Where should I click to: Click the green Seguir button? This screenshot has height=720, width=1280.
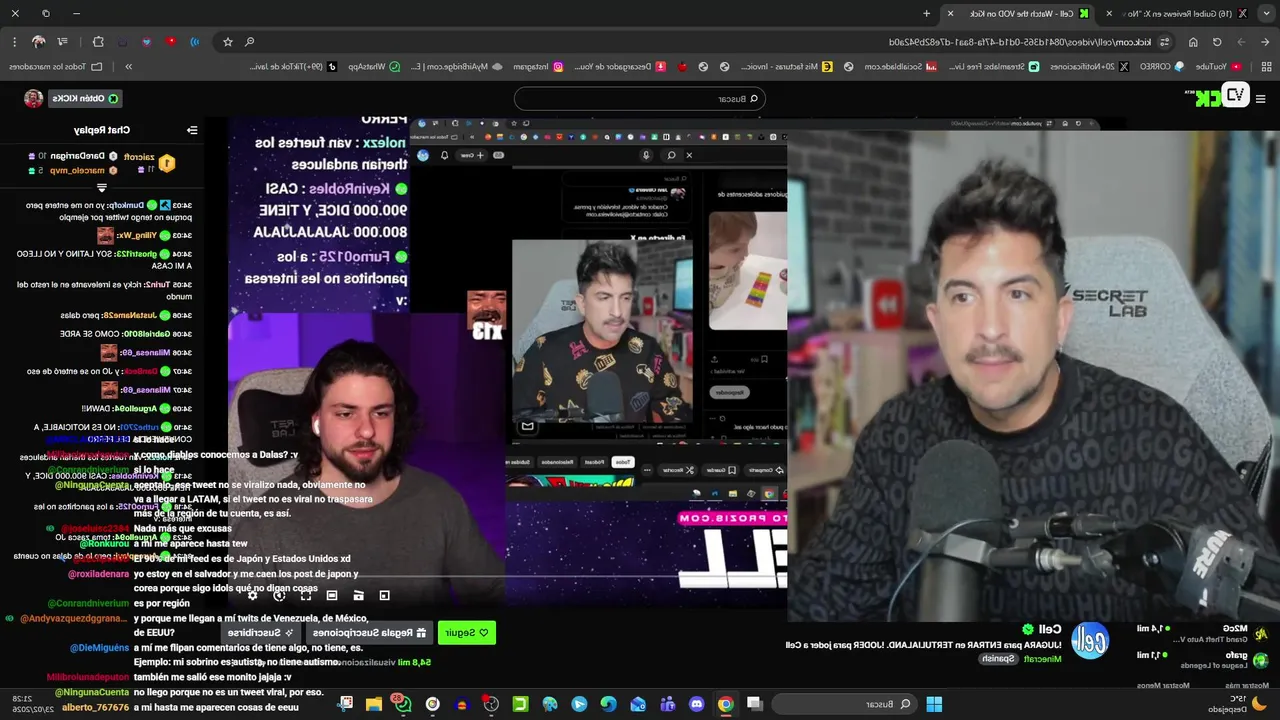tap(467, 632)
